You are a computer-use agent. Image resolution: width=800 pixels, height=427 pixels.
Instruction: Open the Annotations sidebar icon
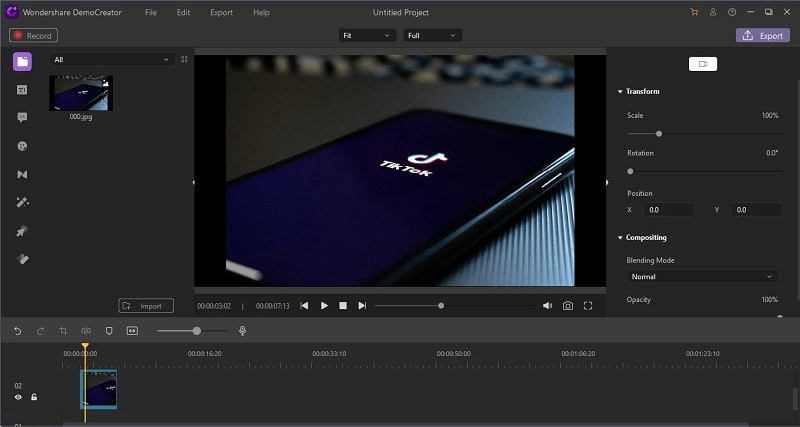[x=22, y=118]
